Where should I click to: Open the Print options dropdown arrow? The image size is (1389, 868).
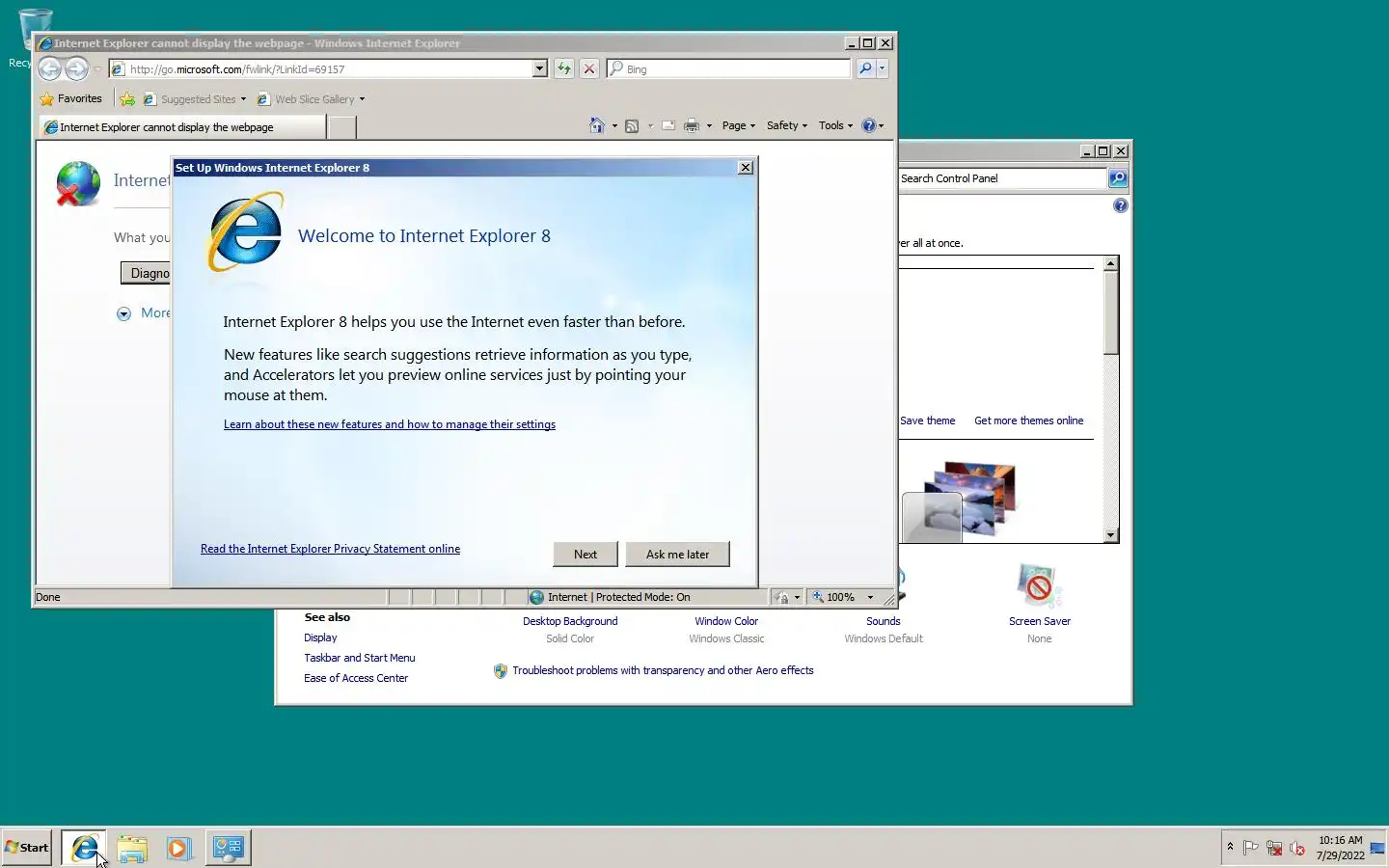(709, 126)
